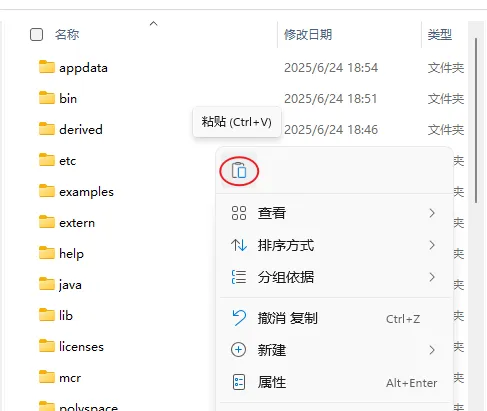Click the 分组依据 list icon
The height and width of the screenshot is (411, 487).
tap(239, 277)
